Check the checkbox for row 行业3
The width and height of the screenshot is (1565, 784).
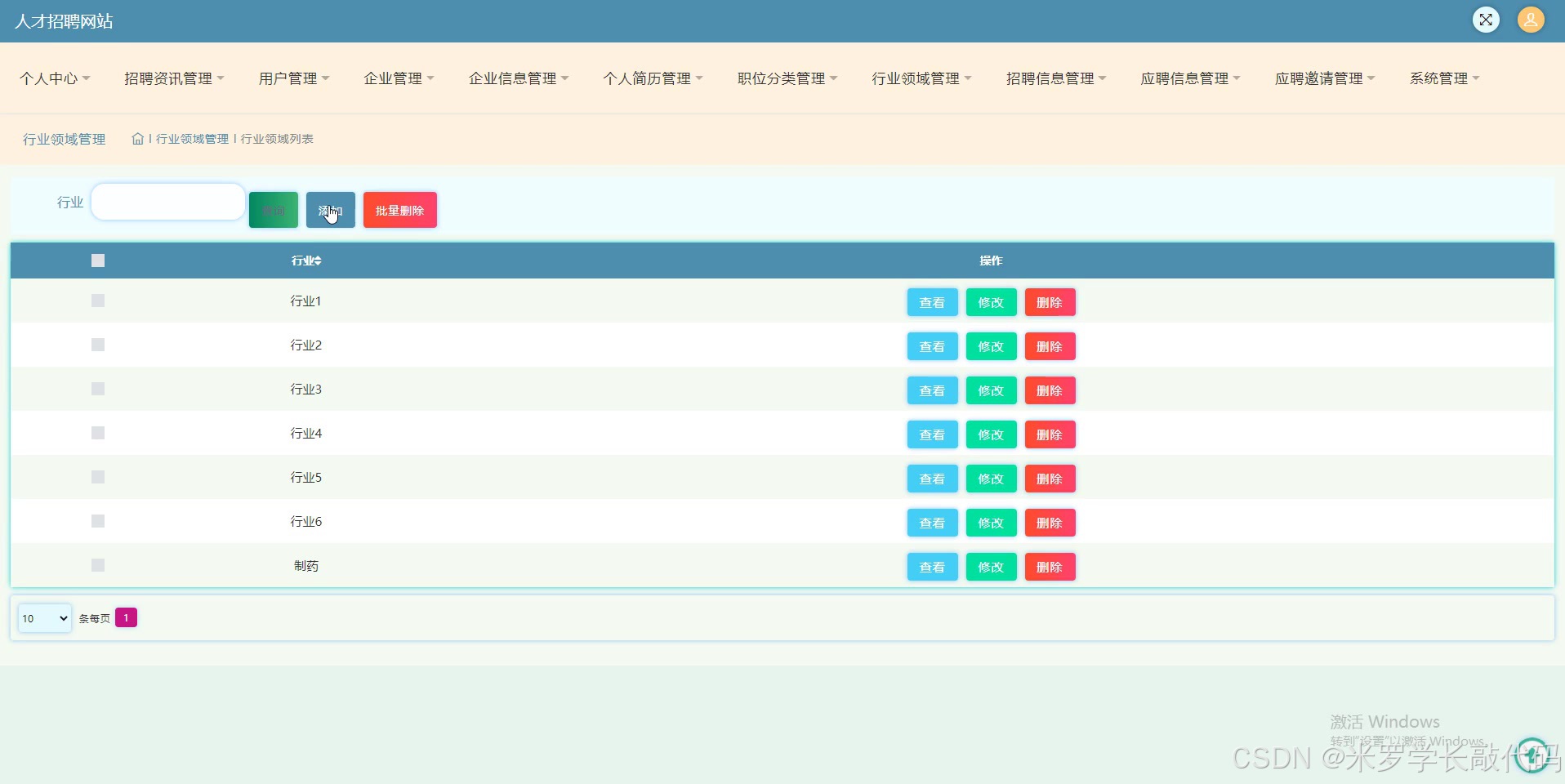[x=98, y=389]
